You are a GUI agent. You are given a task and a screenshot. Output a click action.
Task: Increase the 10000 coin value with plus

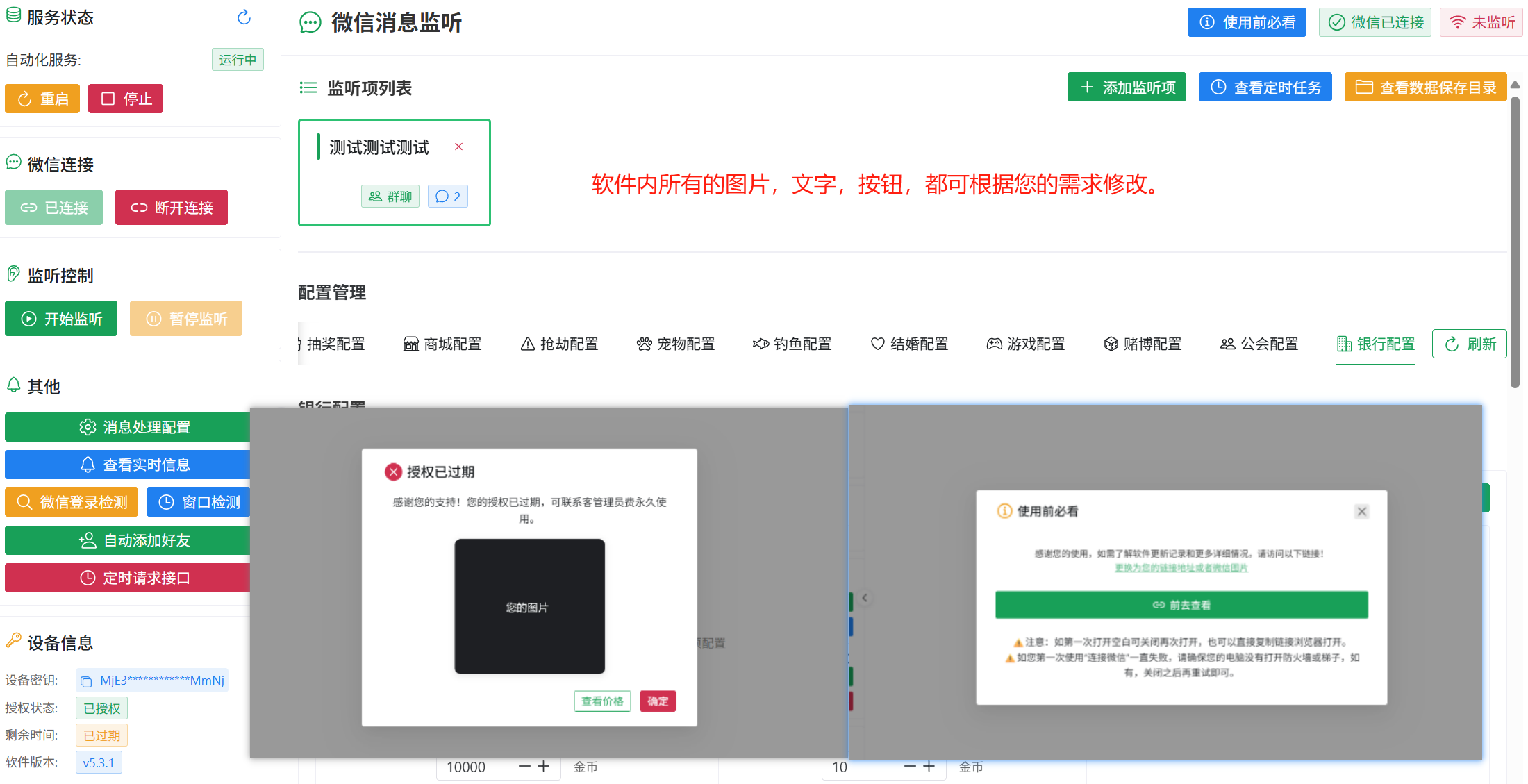pos(544,767)
